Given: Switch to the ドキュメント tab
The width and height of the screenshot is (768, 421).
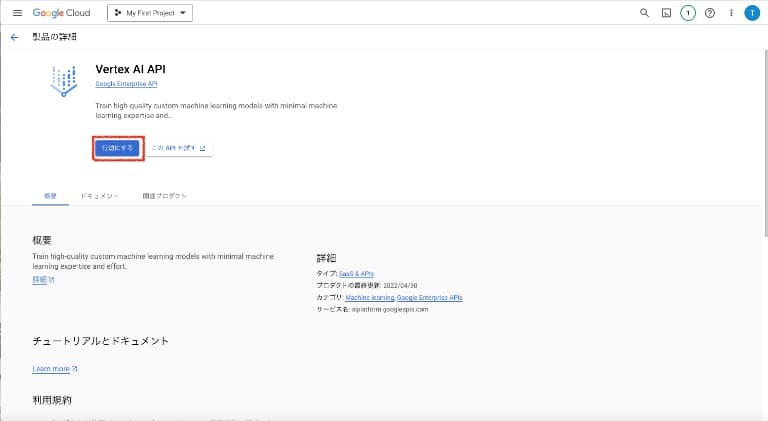Looking at the screenshot, I should pyautogui.click(x=100, y=196).
